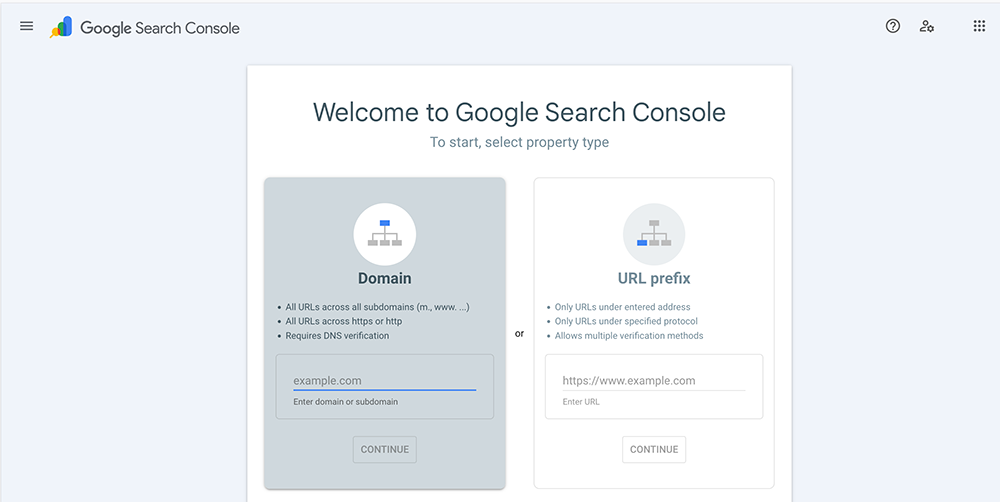
Task: Click the Domain hierarchy icon
Action: 385,234
